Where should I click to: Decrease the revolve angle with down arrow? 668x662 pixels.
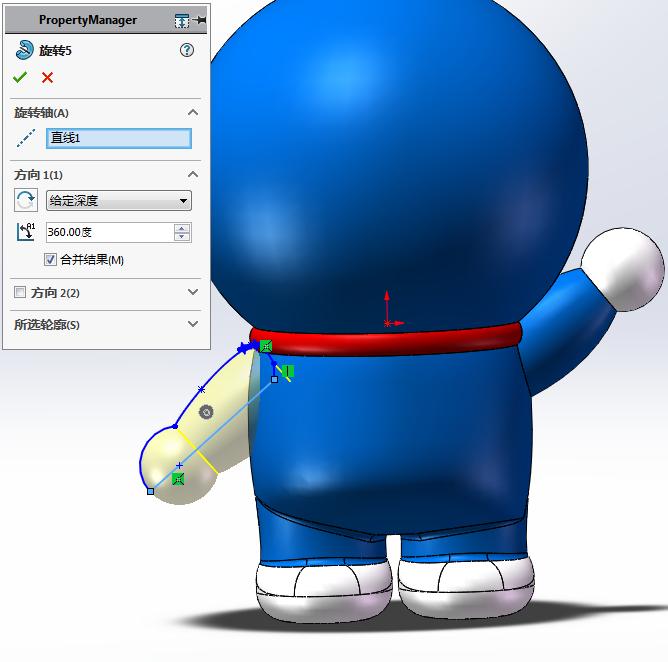tap(182, 237)
